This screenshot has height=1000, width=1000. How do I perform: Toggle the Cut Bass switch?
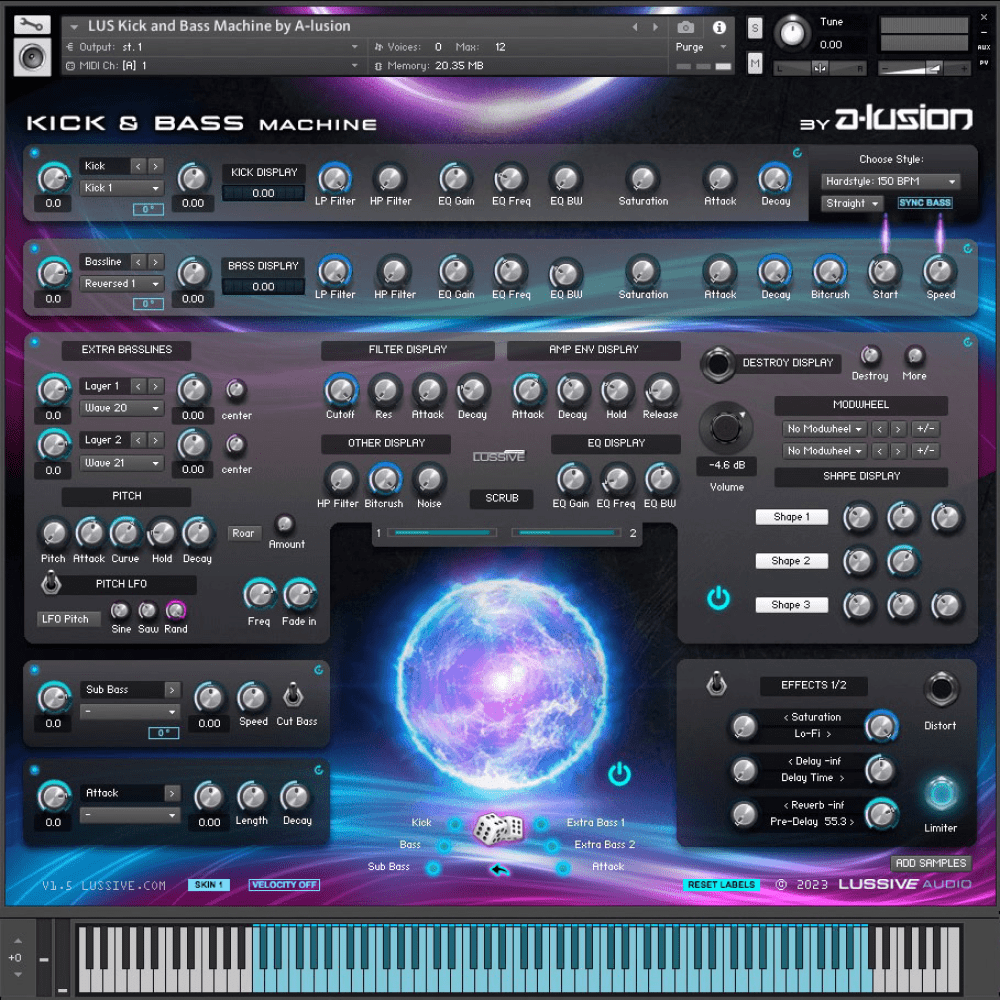(x=293, y=695)
